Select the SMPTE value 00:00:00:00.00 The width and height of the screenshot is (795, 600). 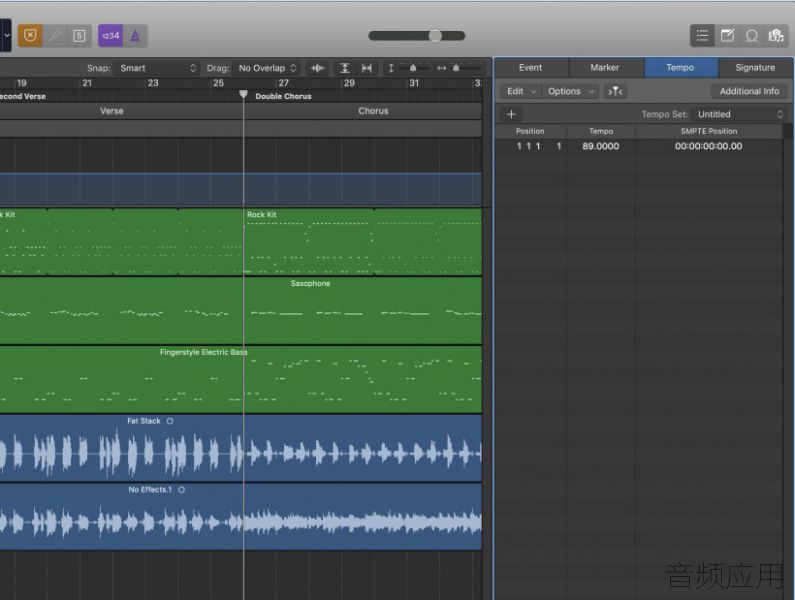[x=708, y=147]
